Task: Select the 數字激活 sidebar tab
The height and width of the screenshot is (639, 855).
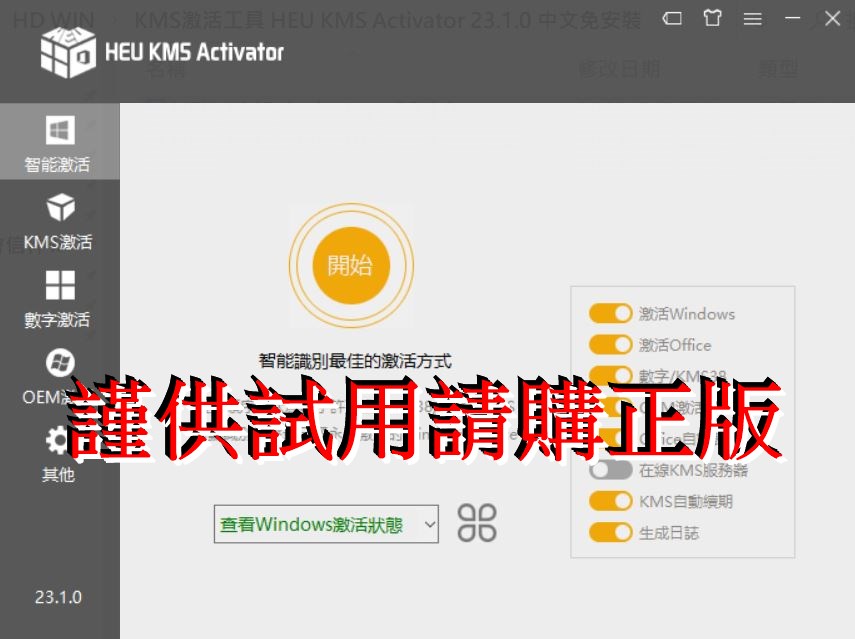Action: point(59,298)
